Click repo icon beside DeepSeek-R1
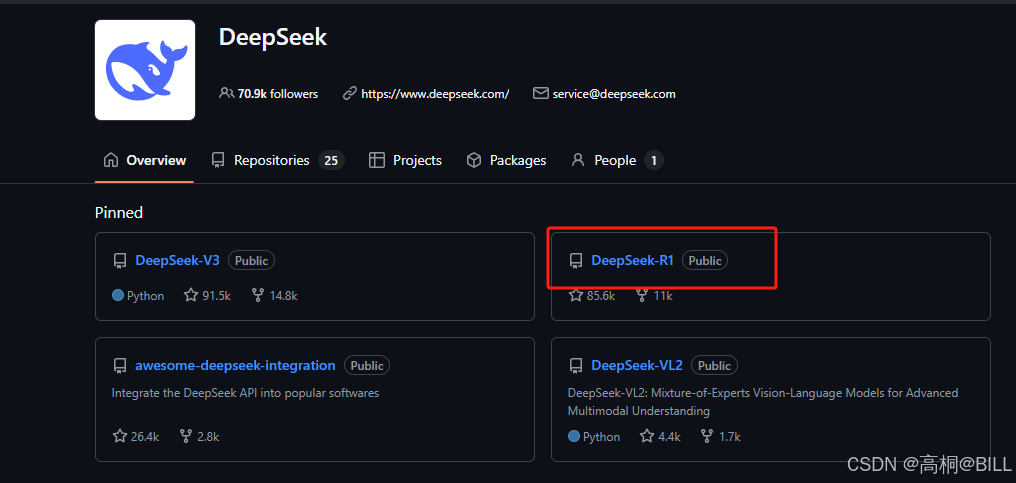Viewport: 1016px width, 483px height. point(575,261)
